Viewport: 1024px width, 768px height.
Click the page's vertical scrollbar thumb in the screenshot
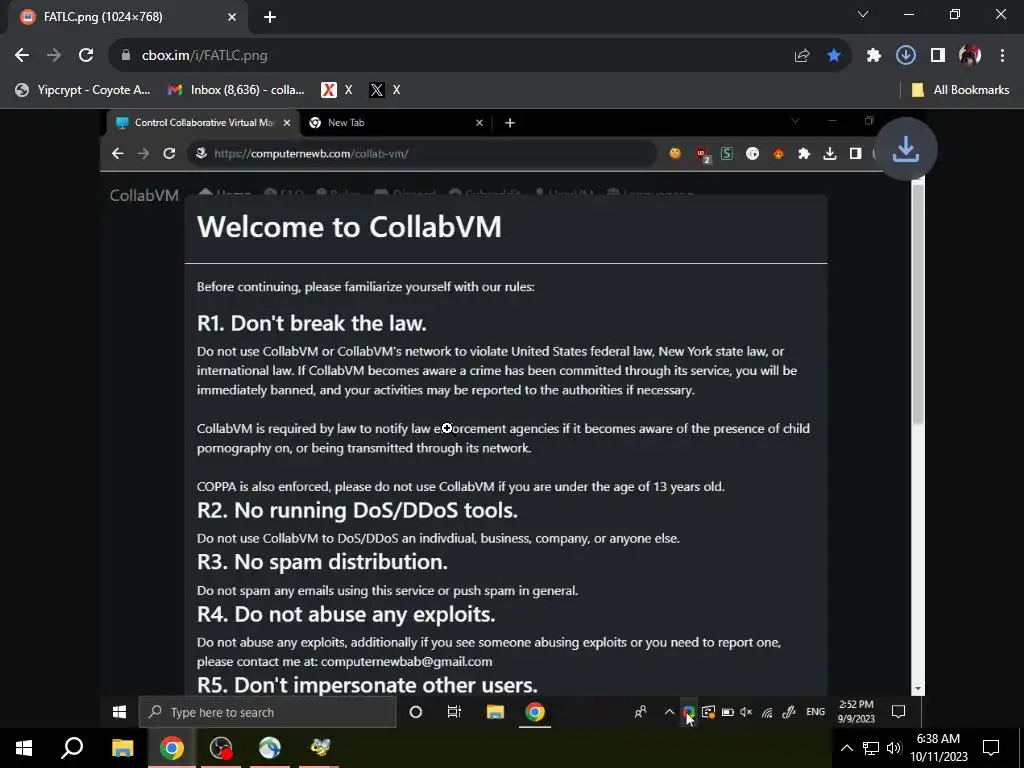pos(918,304)
